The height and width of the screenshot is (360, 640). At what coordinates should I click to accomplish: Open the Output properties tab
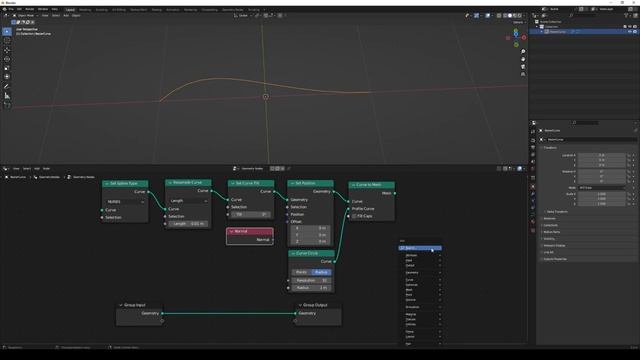coord(533,147)
